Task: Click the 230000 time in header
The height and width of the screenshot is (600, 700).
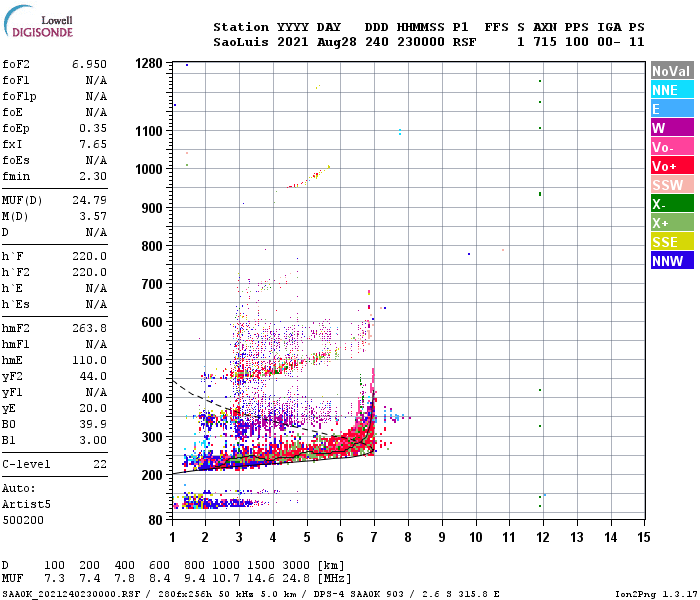Action: pyautogui.click(x=421, y=42)
